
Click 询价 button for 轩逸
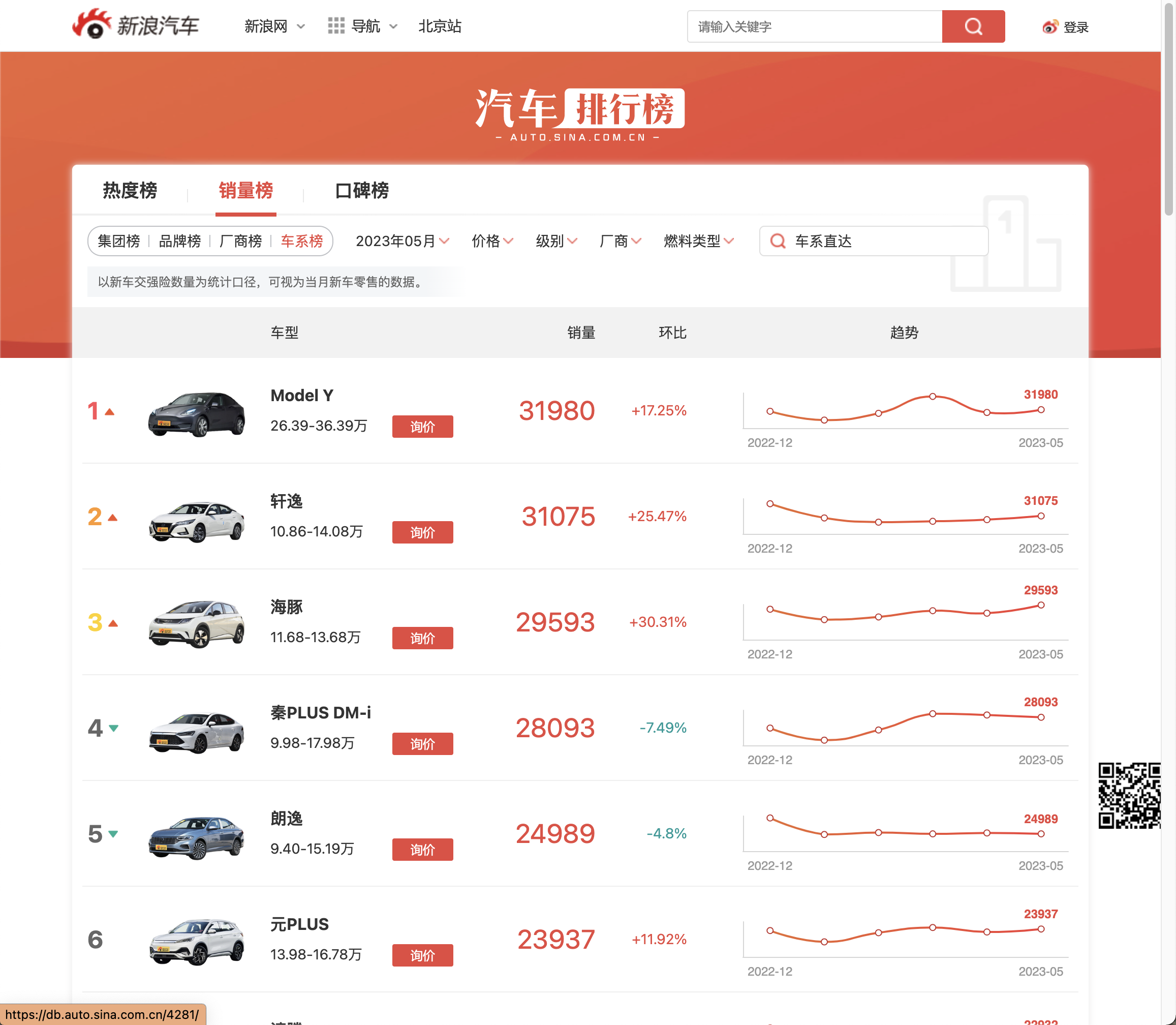coord(422,532)
